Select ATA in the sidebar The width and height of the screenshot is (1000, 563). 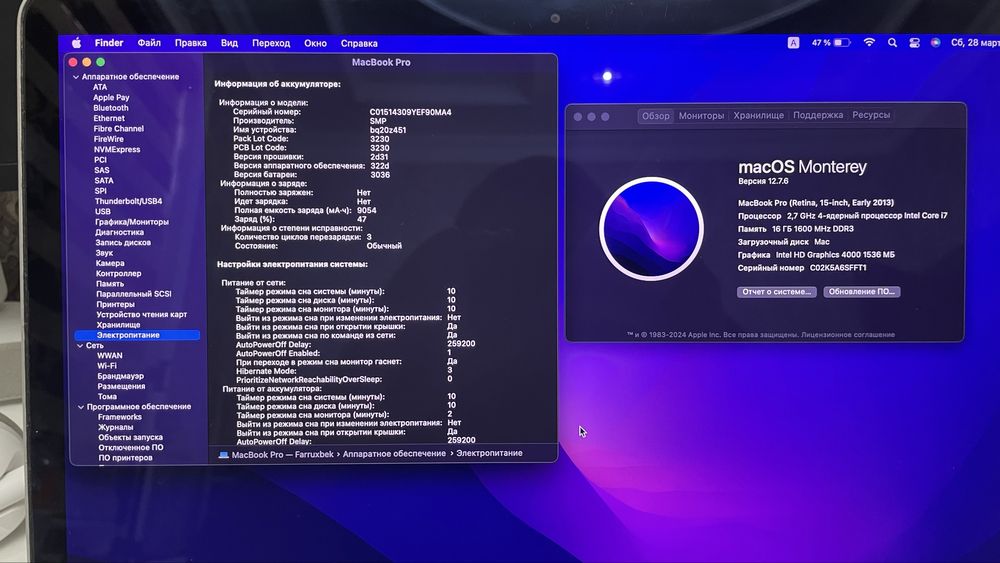pos(99,87)
